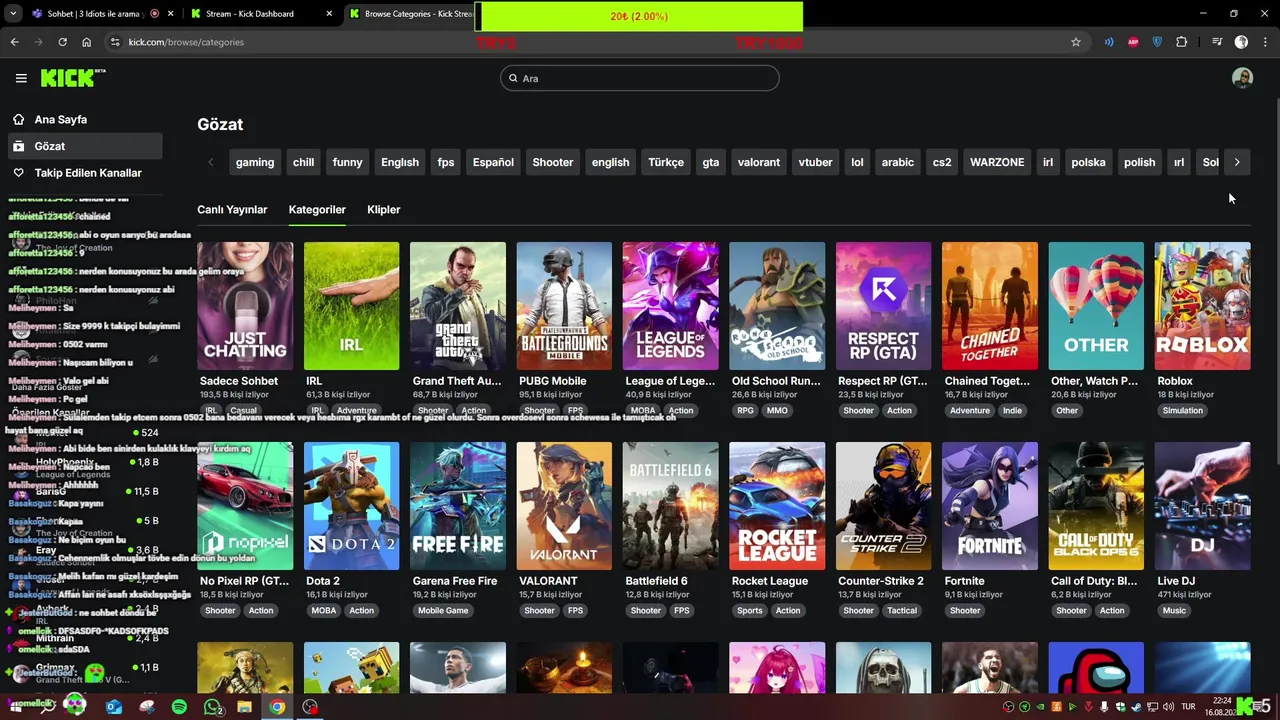Filter by the valorant tag
The width and height of the screenshot is (1280, 720).
point(759,162)
